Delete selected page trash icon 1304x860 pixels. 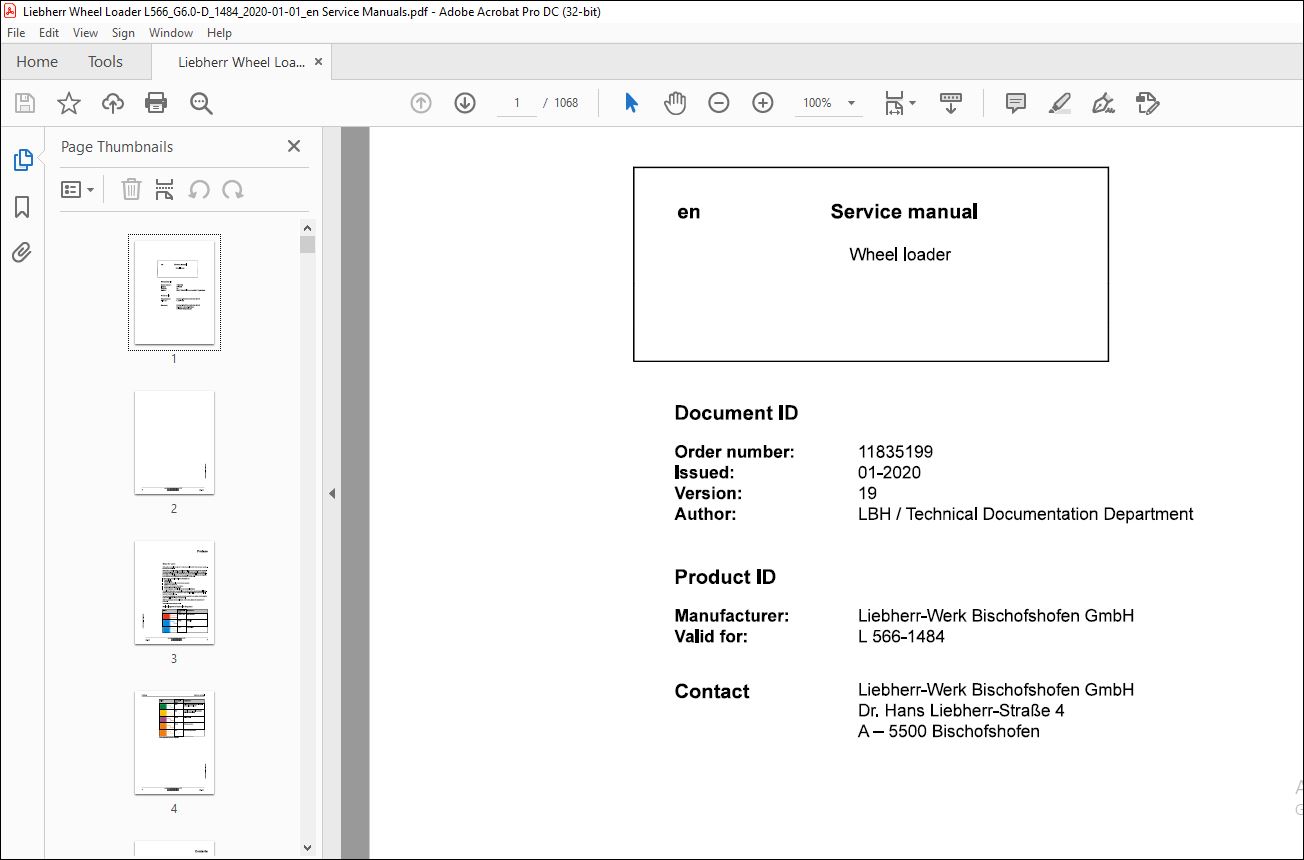131,189
